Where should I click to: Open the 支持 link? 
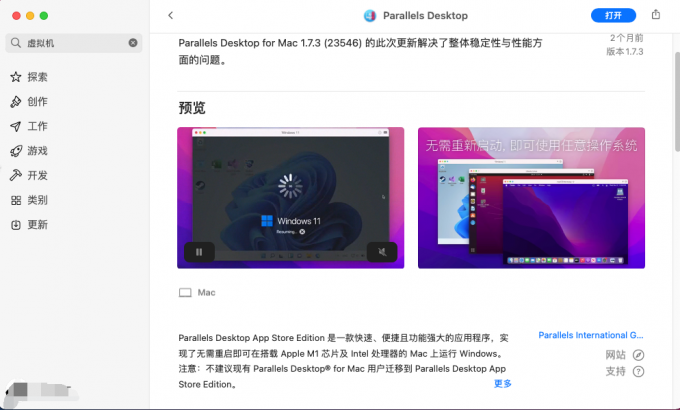click(x=615, y=371)
